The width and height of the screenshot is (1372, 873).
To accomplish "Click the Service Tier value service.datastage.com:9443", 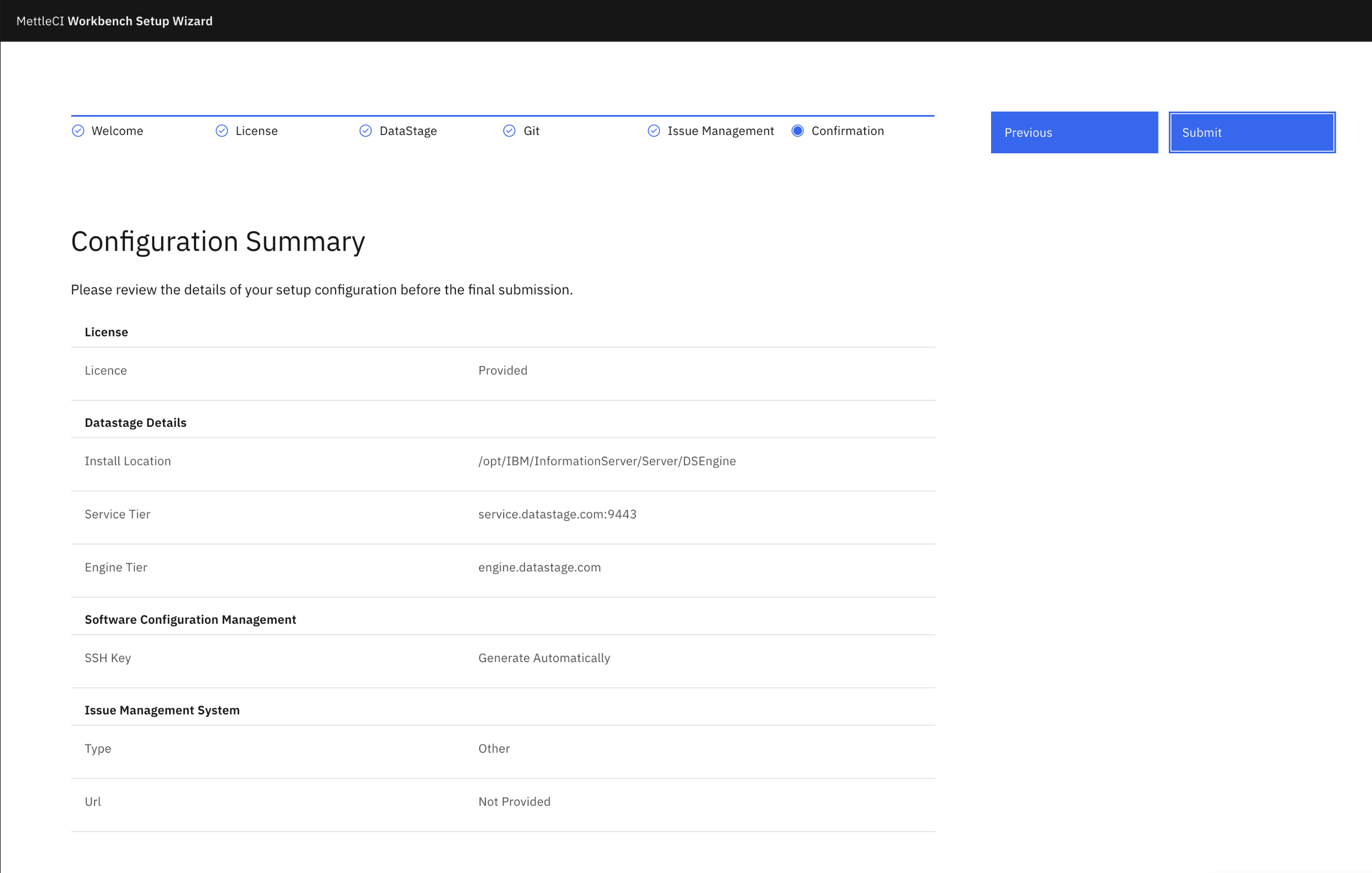I will pos(557,514).
